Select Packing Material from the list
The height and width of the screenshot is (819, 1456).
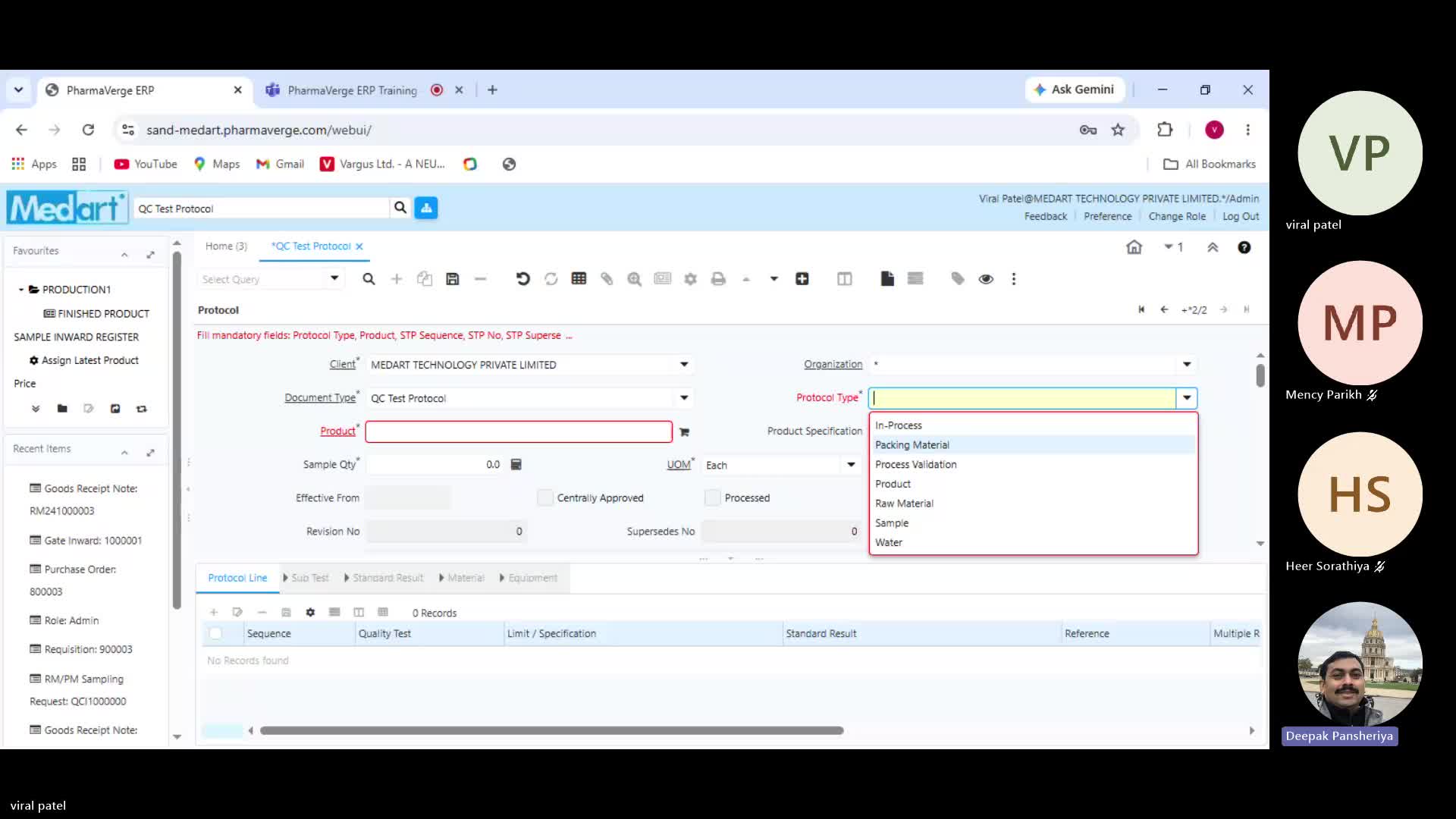pyautogui.click(x=1033, y=445)
